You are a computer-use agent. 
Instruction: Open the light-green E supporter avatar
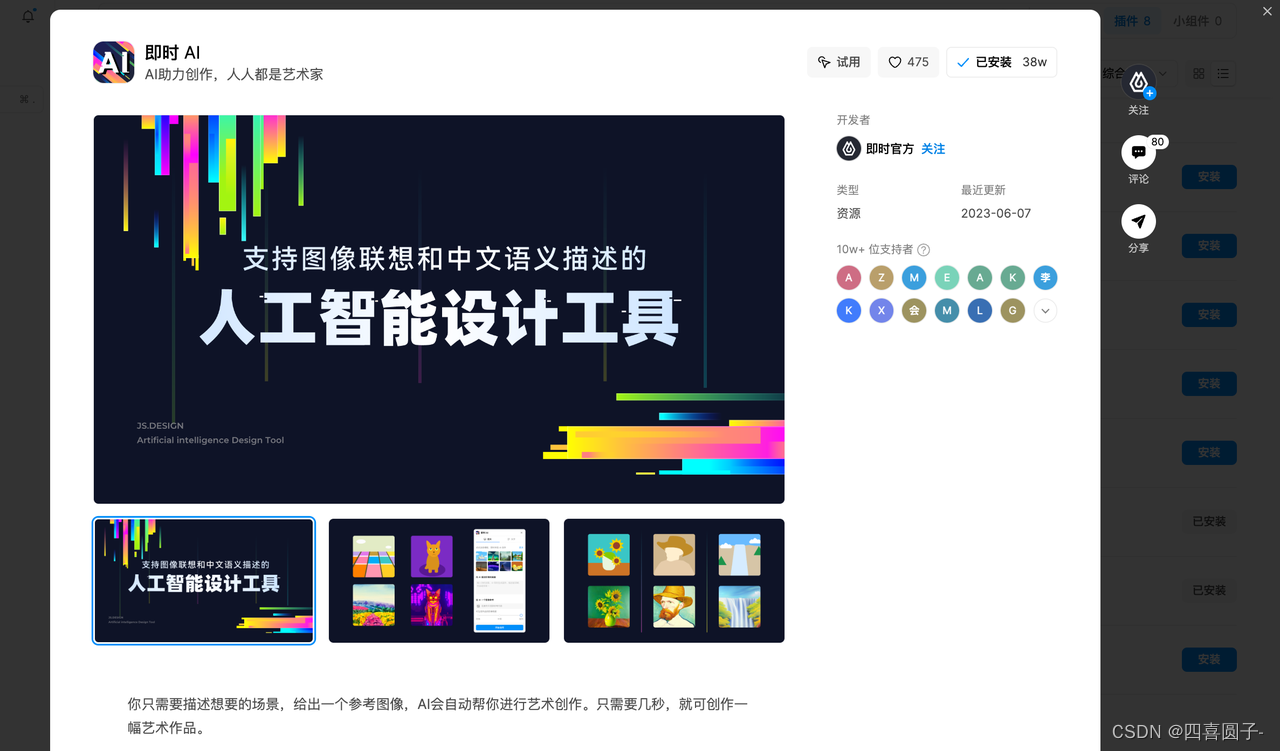click(x=947, y=278)
